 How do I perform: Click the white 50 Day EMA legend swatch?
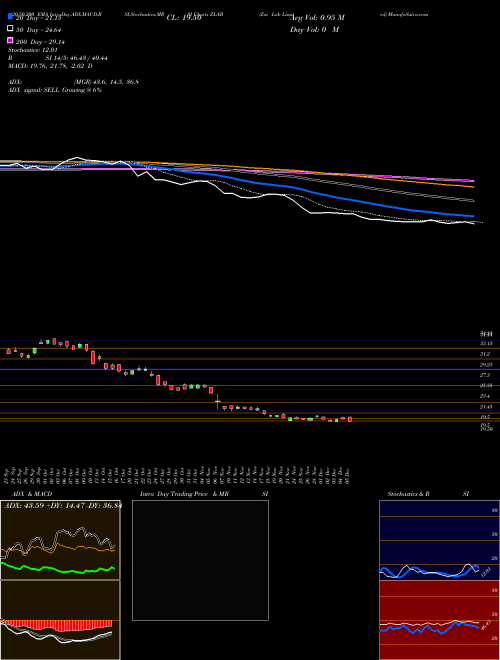tap(10, 29)
